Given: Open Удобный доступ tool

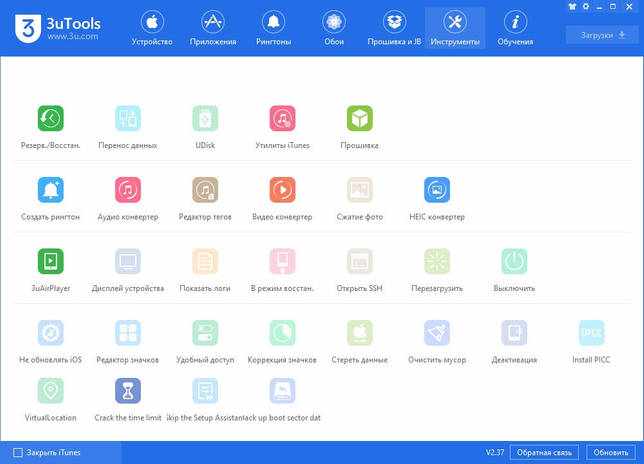Looking at the screenshot, I should point(205,333).
